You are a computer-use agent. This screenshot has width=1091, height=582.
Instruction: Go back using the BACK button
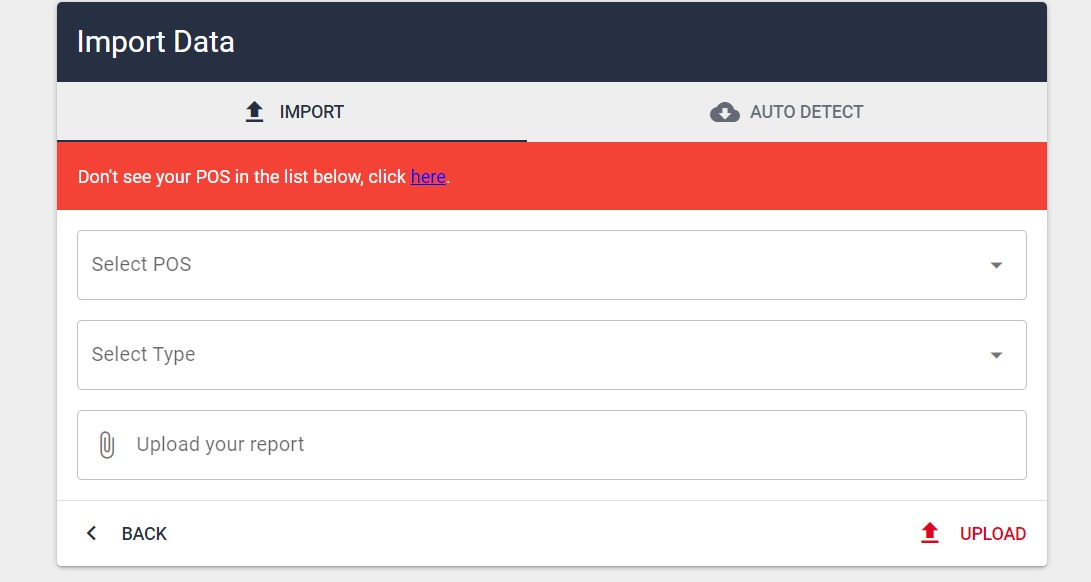[x=126, y=534]
